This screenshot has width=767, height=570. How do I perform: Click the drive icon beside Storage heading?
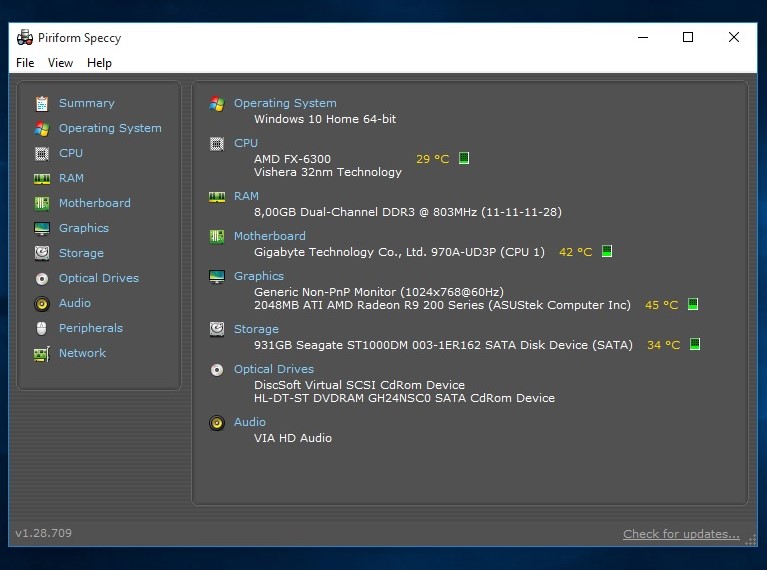coord(217,329)
